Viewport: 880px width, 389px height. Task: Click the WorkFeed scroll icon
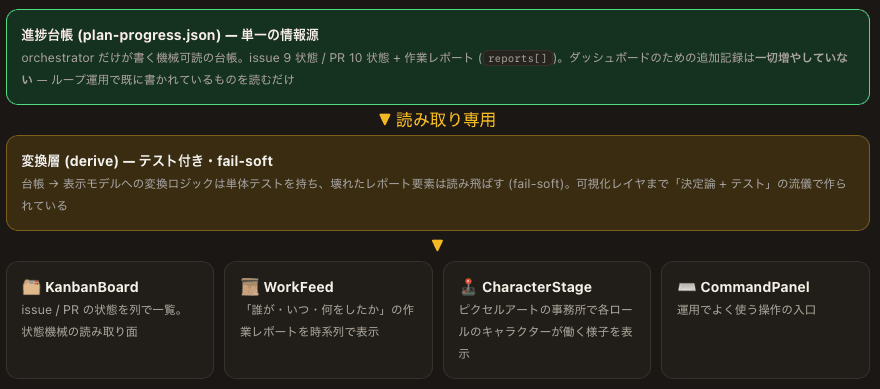click(x=250, y=287)
